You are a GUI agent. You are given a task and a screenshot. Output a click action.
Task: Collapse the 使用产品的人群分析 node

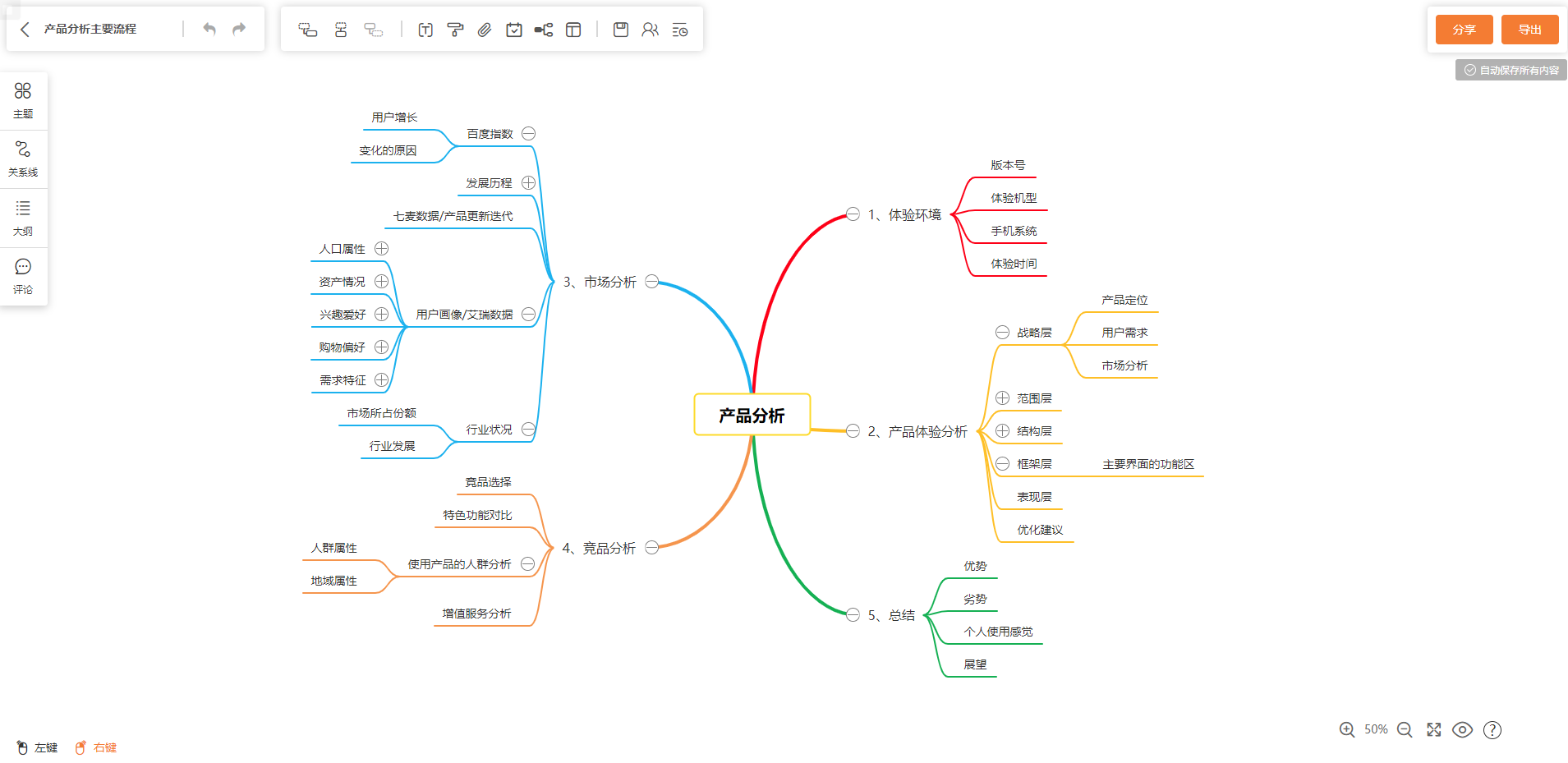tap(528, 563)
